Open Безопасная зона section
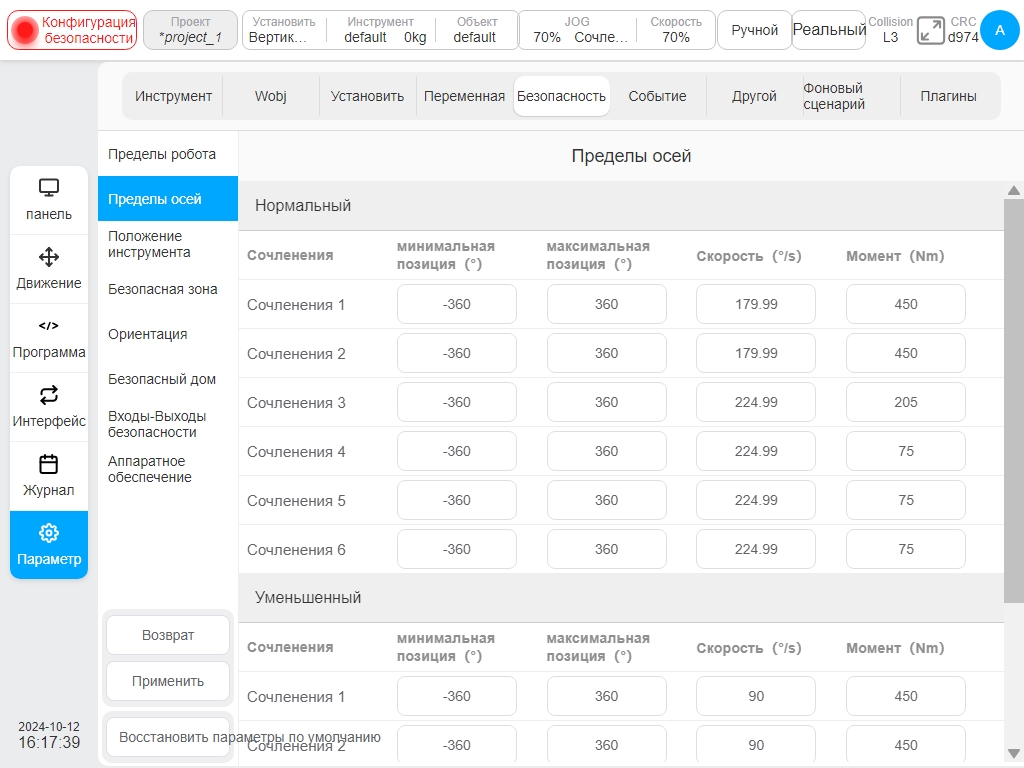This screenshot has width=1024, height=768. [x=168, y=289]
